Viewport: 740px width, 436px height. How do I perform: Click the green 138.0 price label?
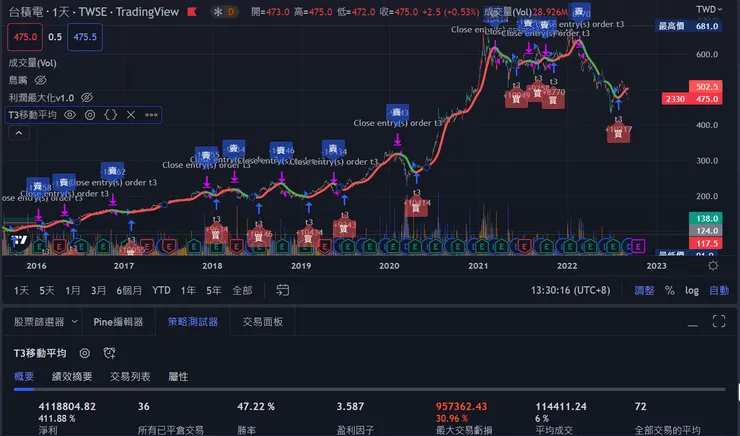(706, 218)
